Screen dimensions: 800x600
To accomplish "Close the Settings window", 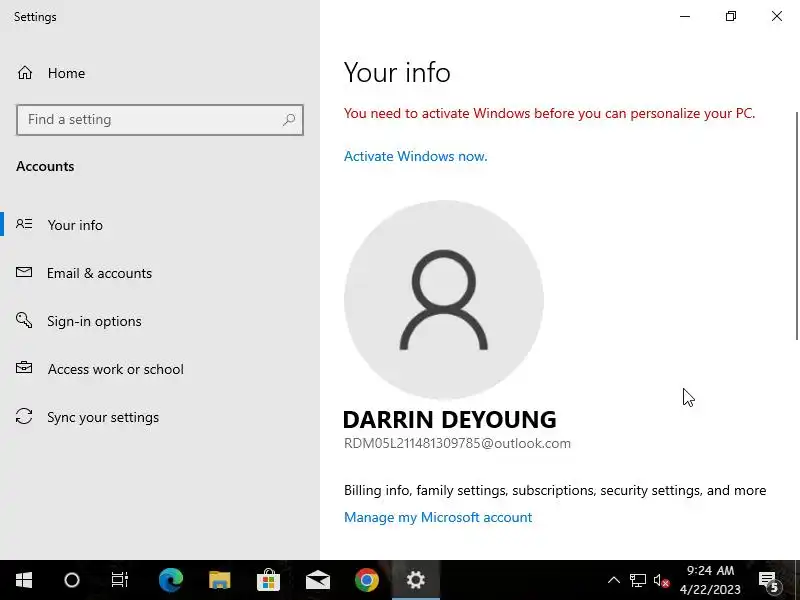I will point(777,16).
